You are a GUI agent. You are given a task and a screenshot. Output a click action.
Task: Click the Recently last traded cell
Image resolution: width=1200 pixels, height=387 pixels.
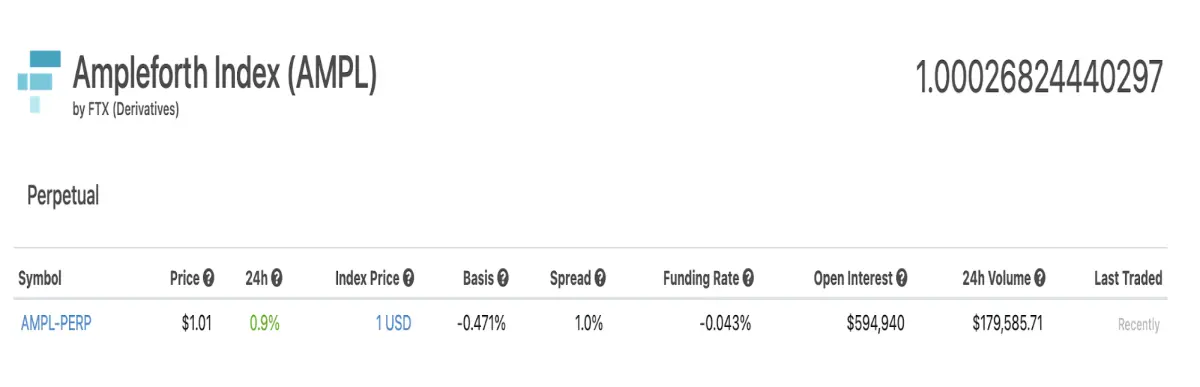pos(1139,325)
